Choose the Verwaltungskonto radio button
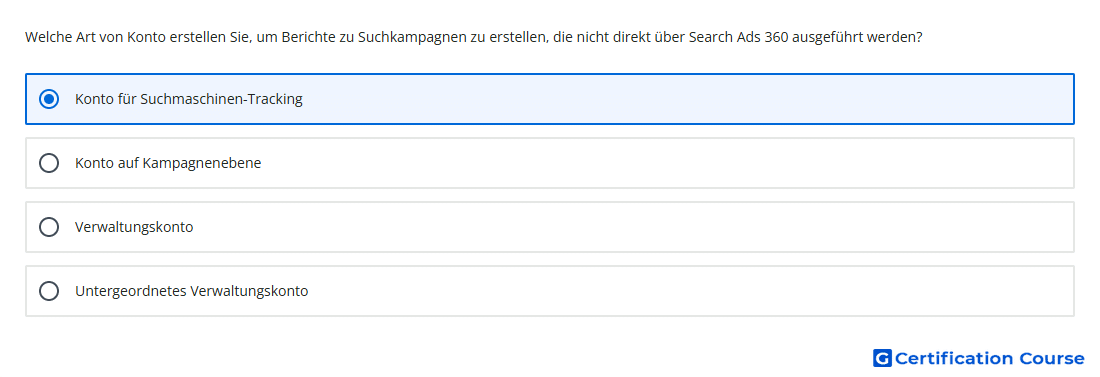This screenshot has height=377, width=1100. [x=49, y=227]
